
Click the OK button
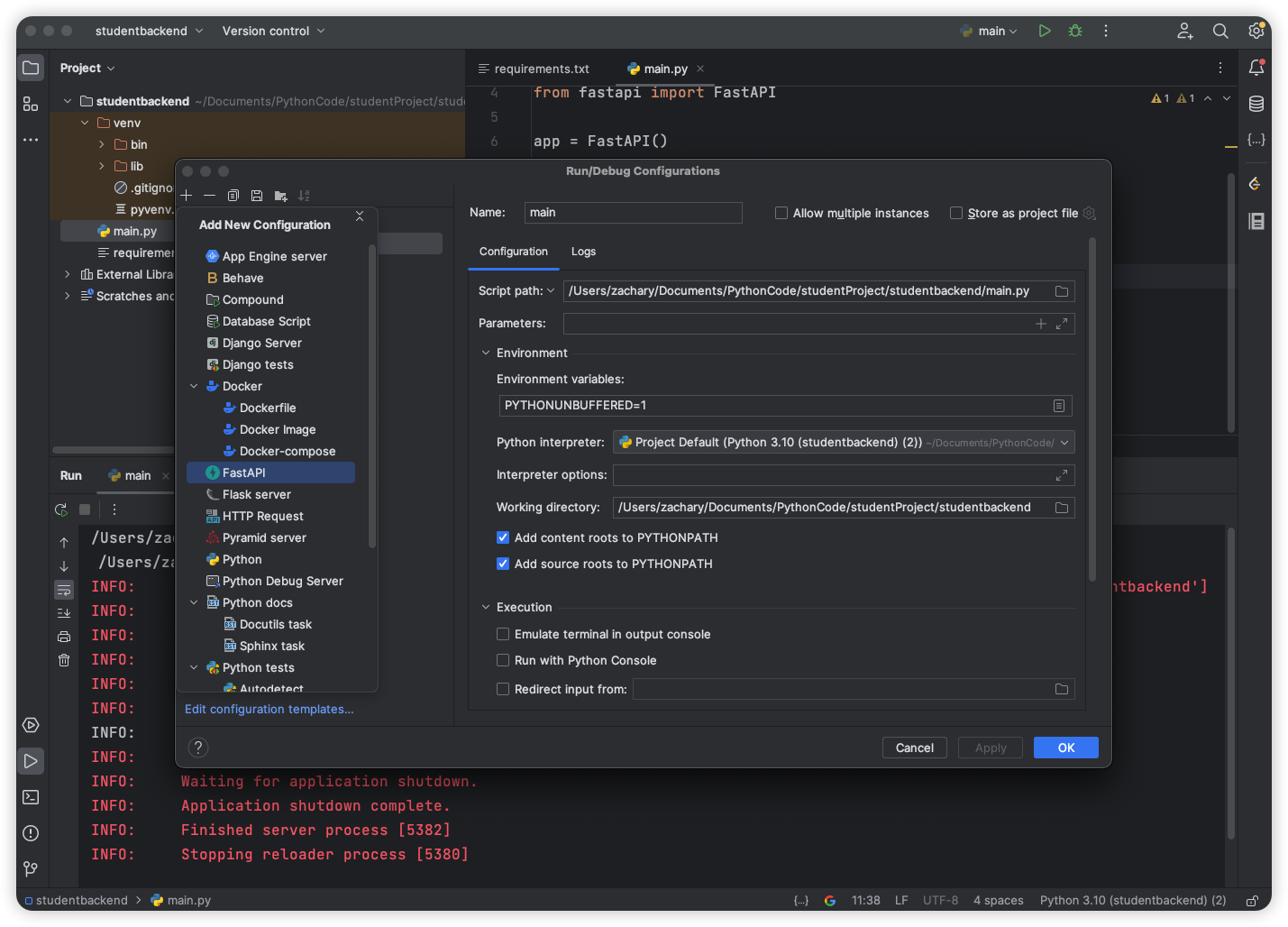click(1065, 748)
